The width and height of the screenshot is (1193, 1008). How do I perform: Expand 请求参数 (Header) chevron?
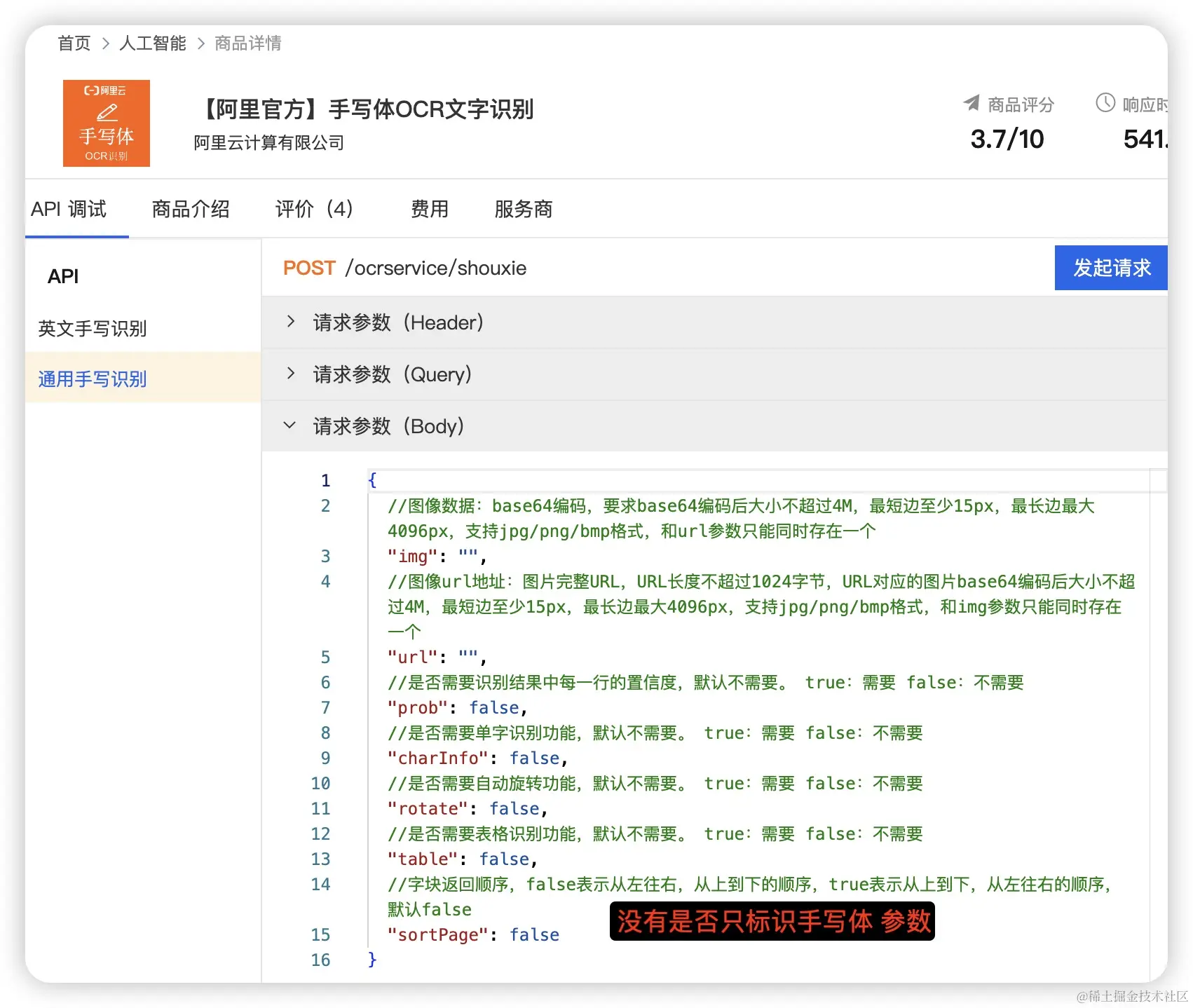[291, 322]
